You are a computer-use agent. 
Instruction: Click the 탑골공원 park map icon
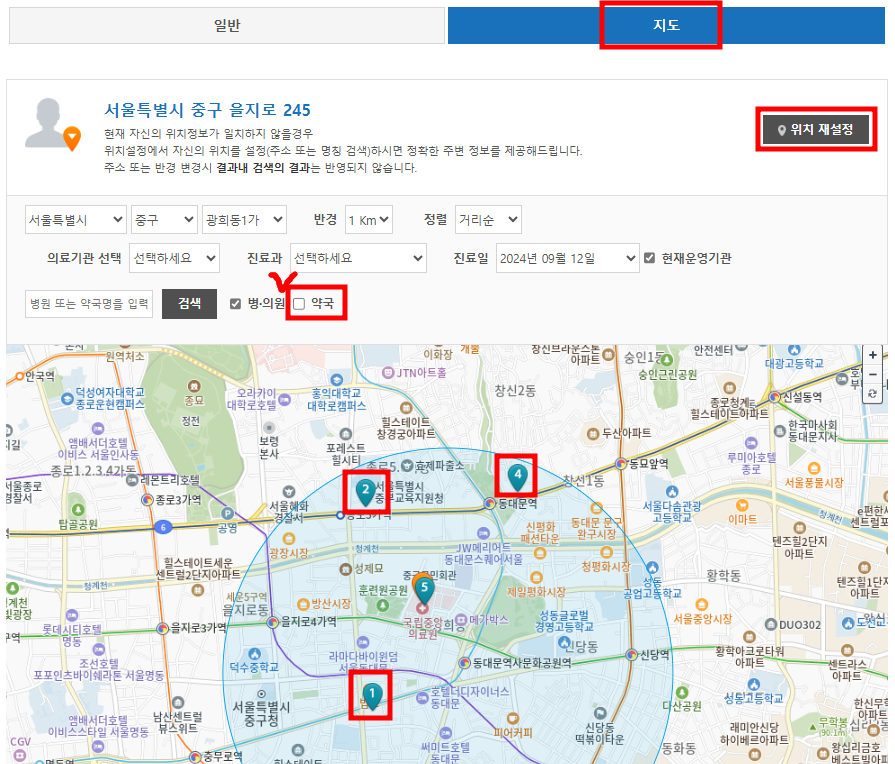coord(78,509)
